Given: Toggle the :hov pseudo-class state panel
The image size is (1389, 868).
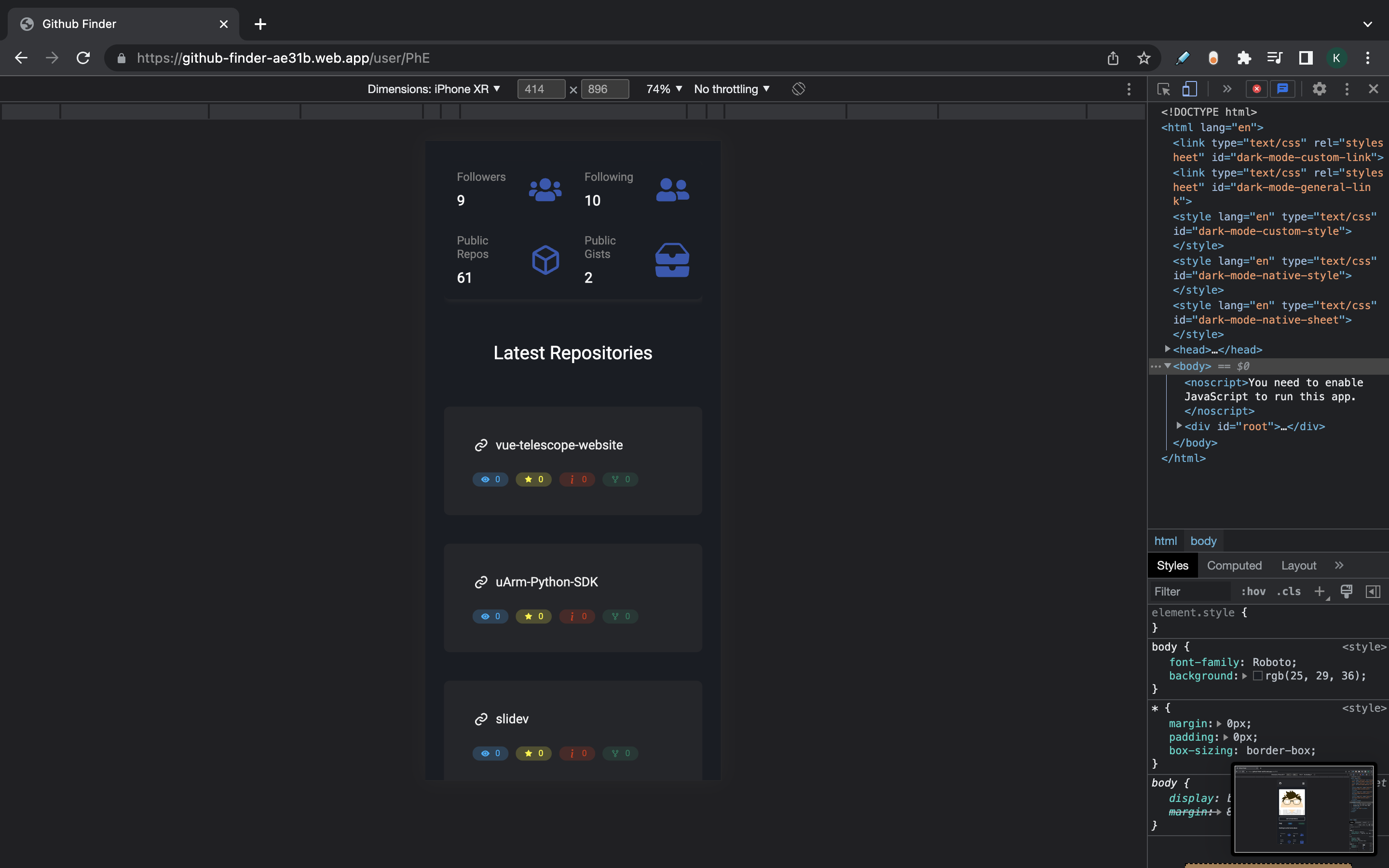Looking at the screenshot, I should [x=1254, y=591].
